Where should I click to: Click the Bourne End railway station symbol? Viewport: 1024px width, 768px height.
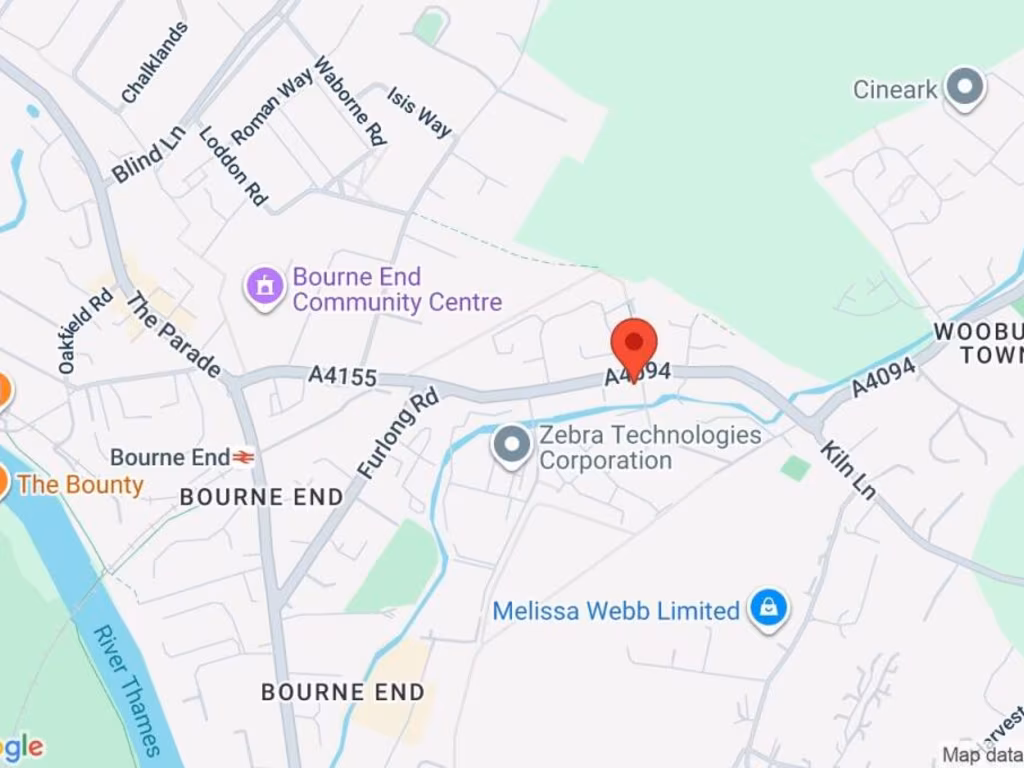243,458
